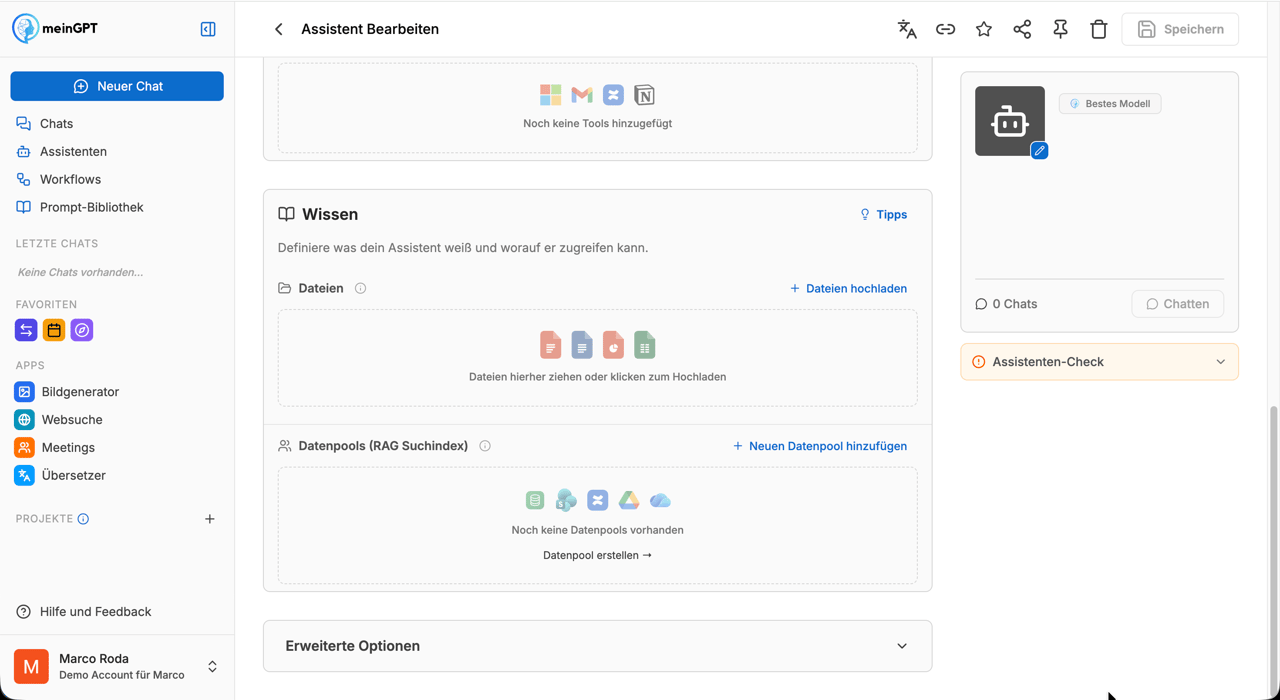
Task: Share the assistant using share icon
Action: click(1022, 29)
